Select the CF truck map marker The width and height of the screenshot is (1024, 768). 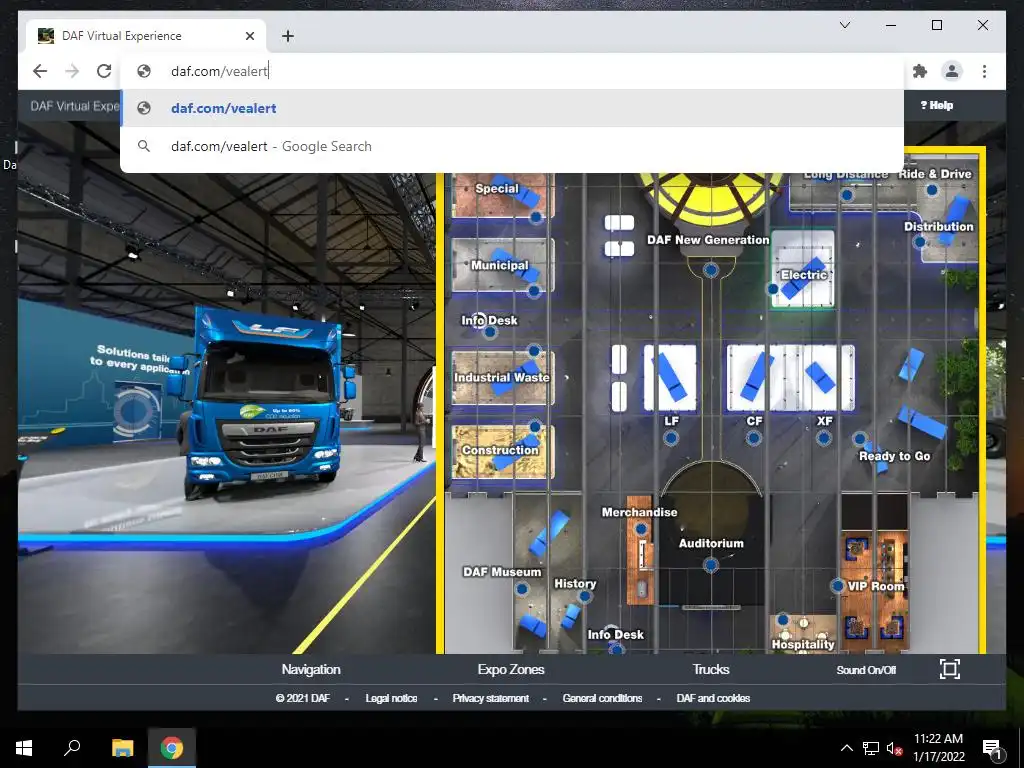pos(754,438)
